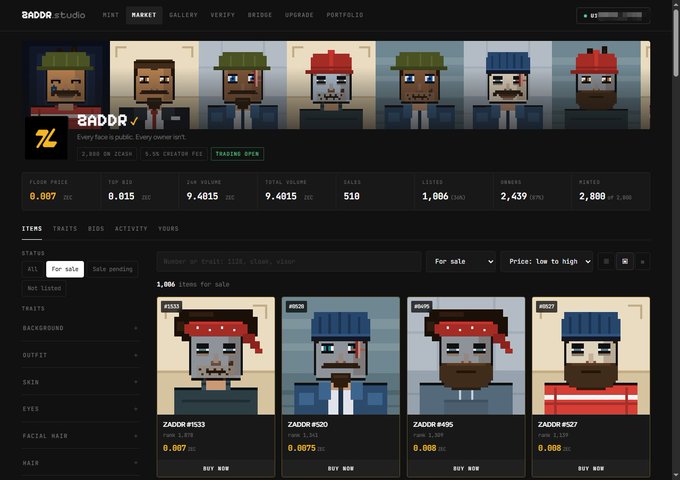Expand the Outfit trait filter
The width and height of the screenshot is (680, 480).
coord(80,355)
